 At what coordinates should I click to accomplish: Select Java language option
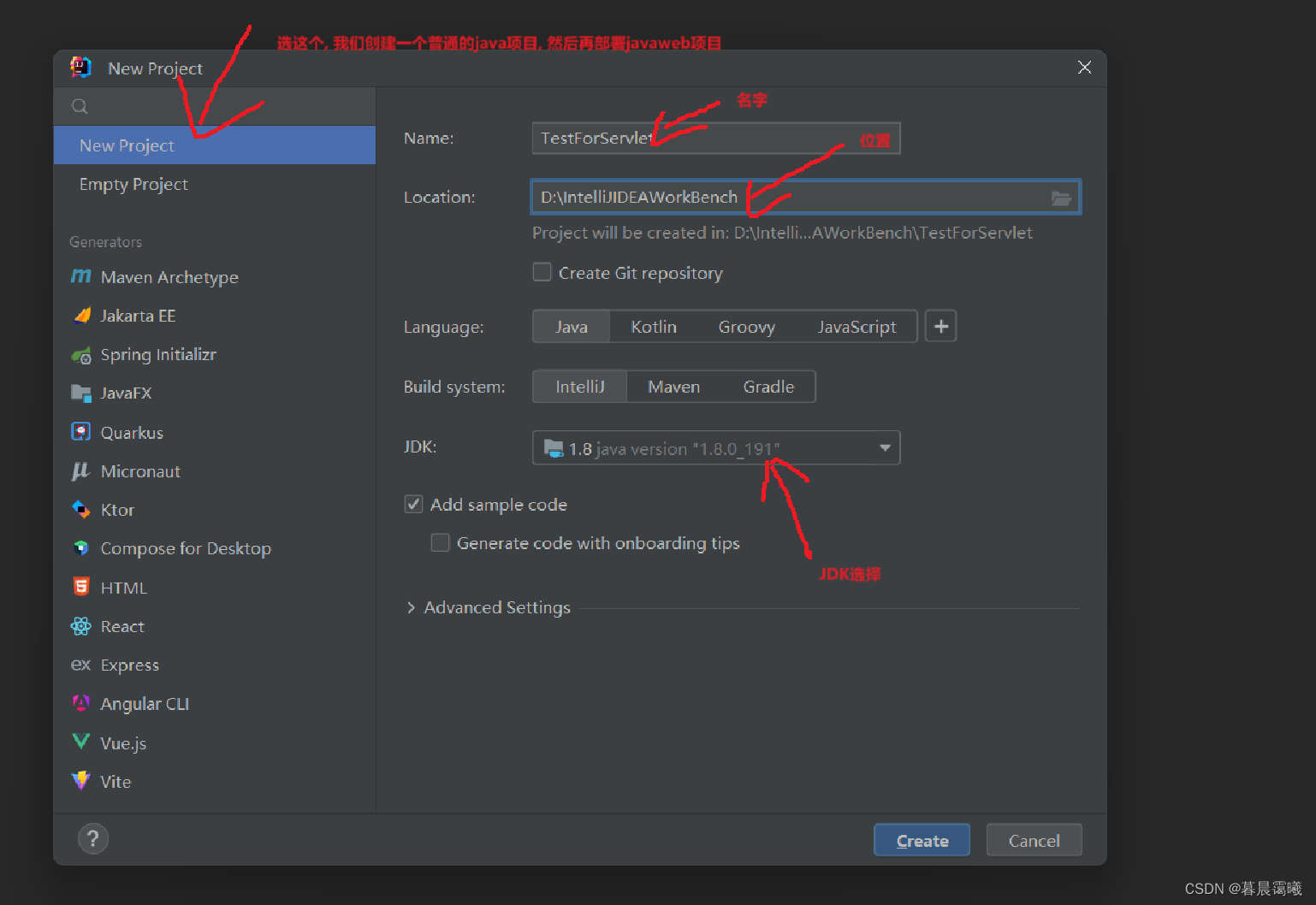coord(571,327)
